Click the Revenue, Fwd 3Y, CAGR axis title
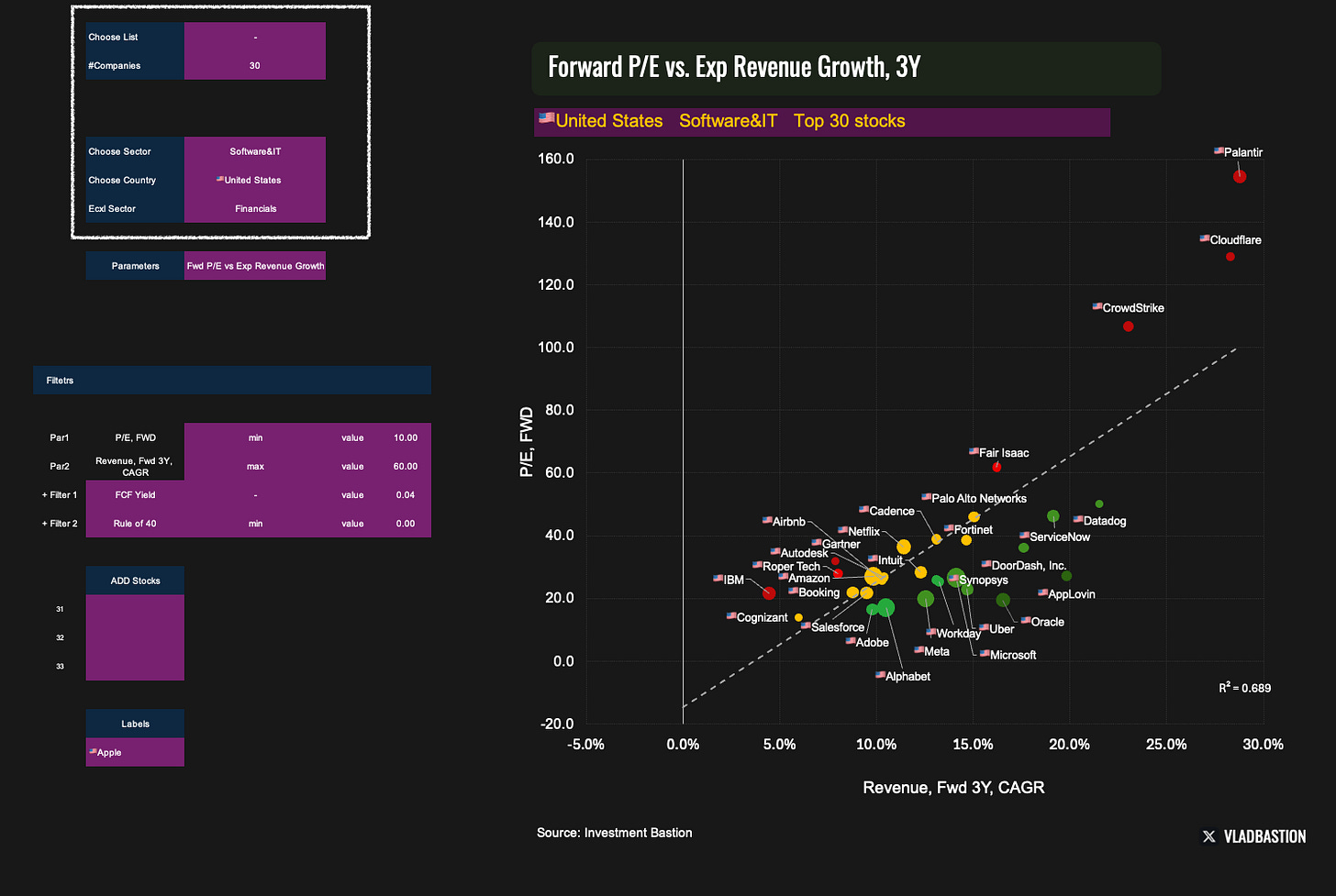 (953, 788)
